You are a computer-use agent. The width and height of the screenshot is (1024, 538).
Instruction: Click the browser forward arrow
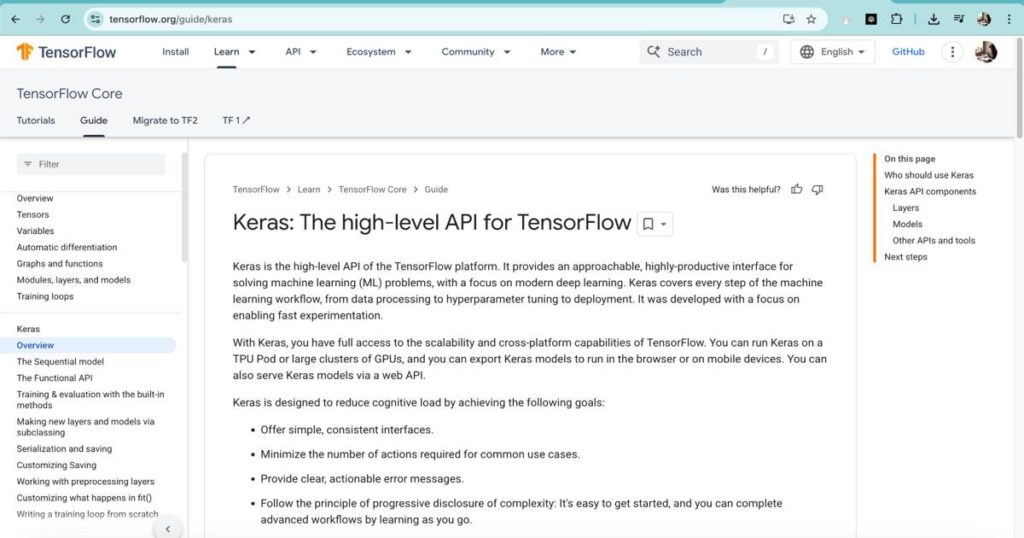pyautogui.click(x=40, y=19)
